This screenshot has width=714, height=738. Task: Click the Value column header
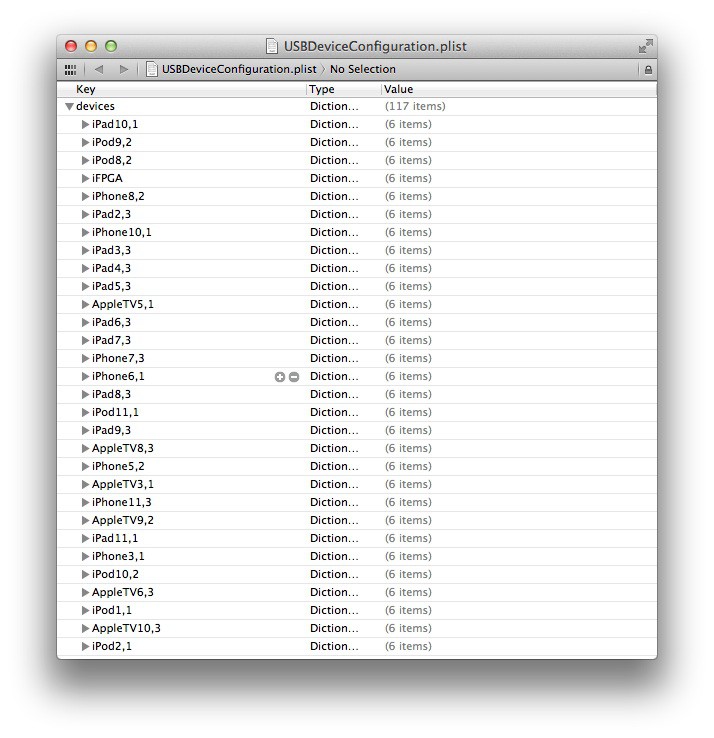(x=398, y=89)
